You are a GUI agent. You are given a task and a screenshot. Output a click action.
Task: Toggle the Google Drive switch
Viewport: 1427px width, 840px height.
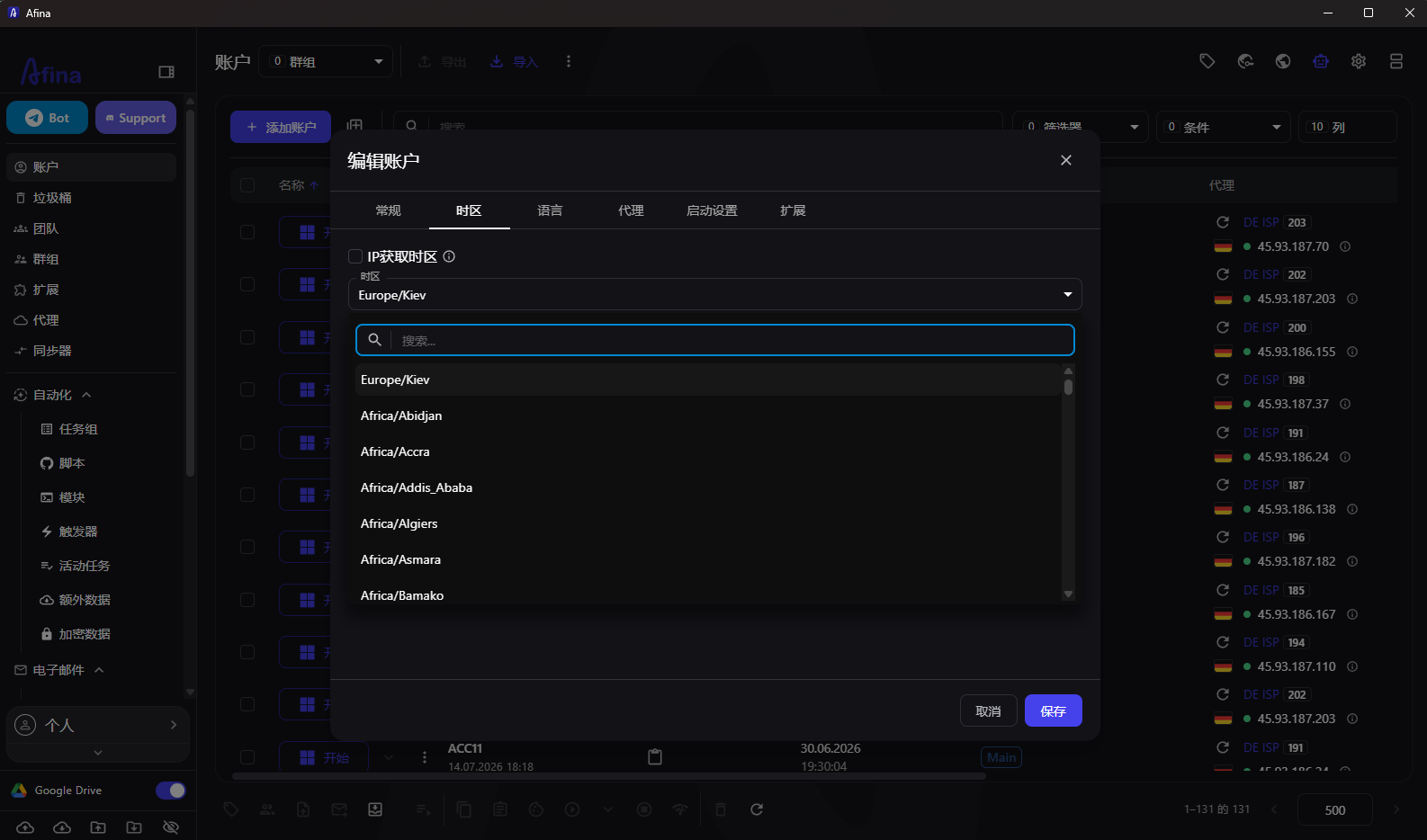point(170,791)
